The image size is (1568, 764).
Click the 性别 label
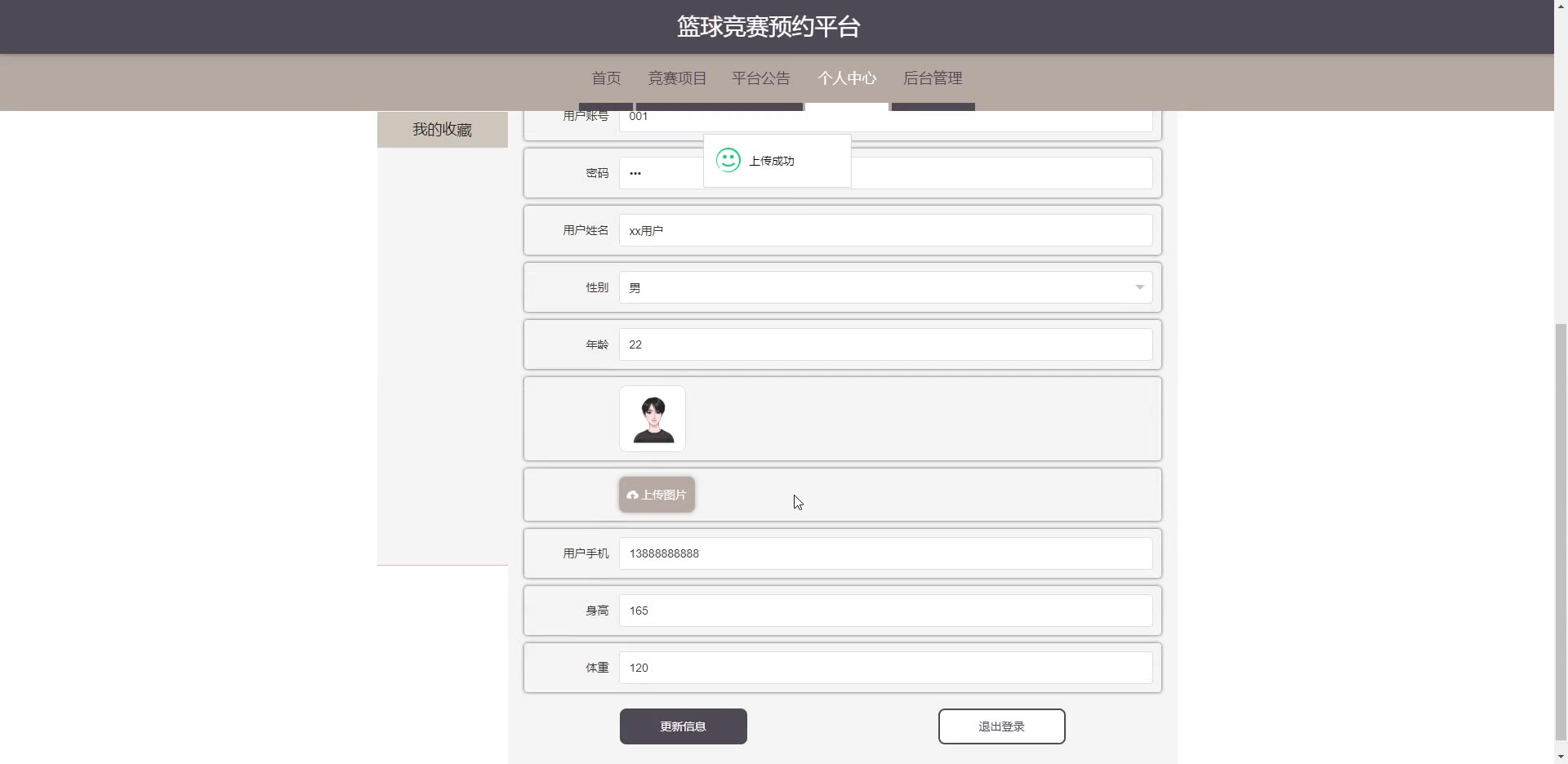[x=597, y=287]
